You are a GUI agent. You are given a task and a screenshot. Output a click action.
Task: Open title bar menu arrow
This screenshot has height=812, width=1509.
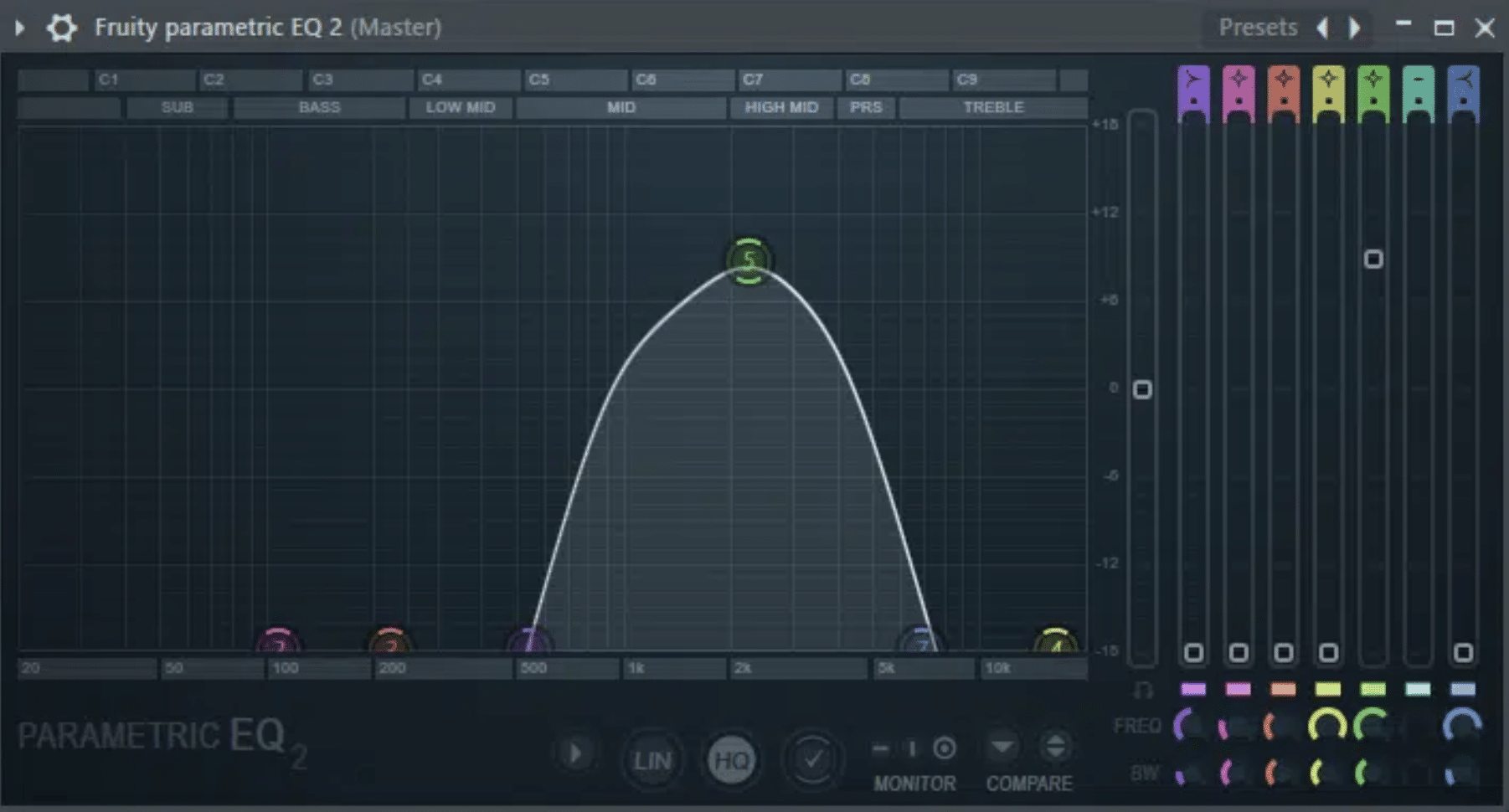[x=20, y=28]
